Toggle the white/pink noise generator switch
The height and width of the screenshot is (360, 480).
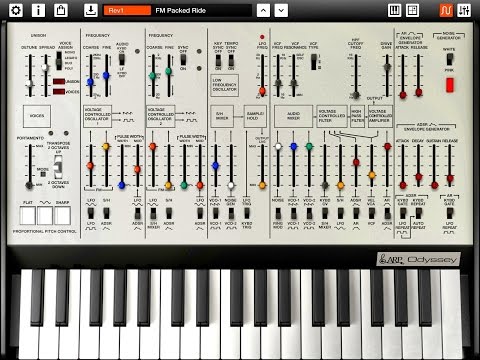click(449, 60)
